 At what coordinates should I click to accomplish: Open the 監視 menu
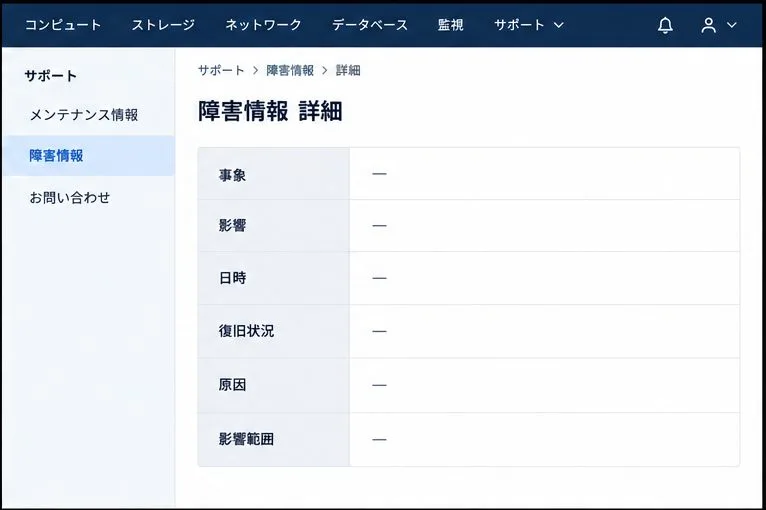coord(450,25)
